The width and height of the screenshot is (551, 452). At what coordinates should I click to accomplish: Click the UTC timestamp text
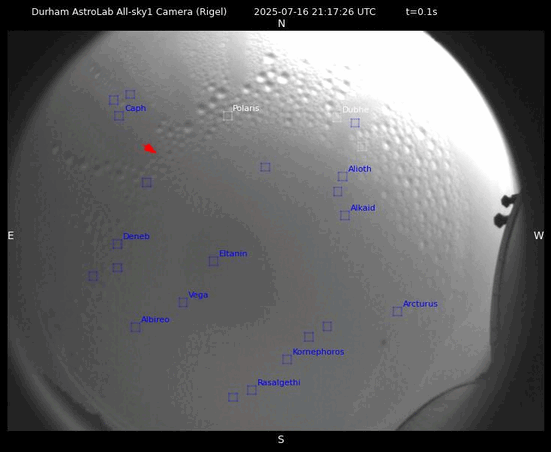(315, 12)
